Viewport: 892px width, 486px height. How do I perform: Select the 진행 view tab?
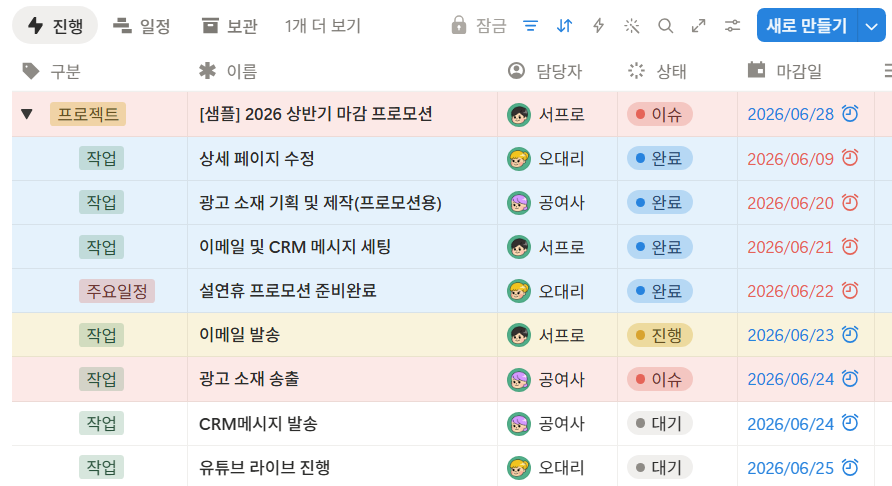point(55,26)
